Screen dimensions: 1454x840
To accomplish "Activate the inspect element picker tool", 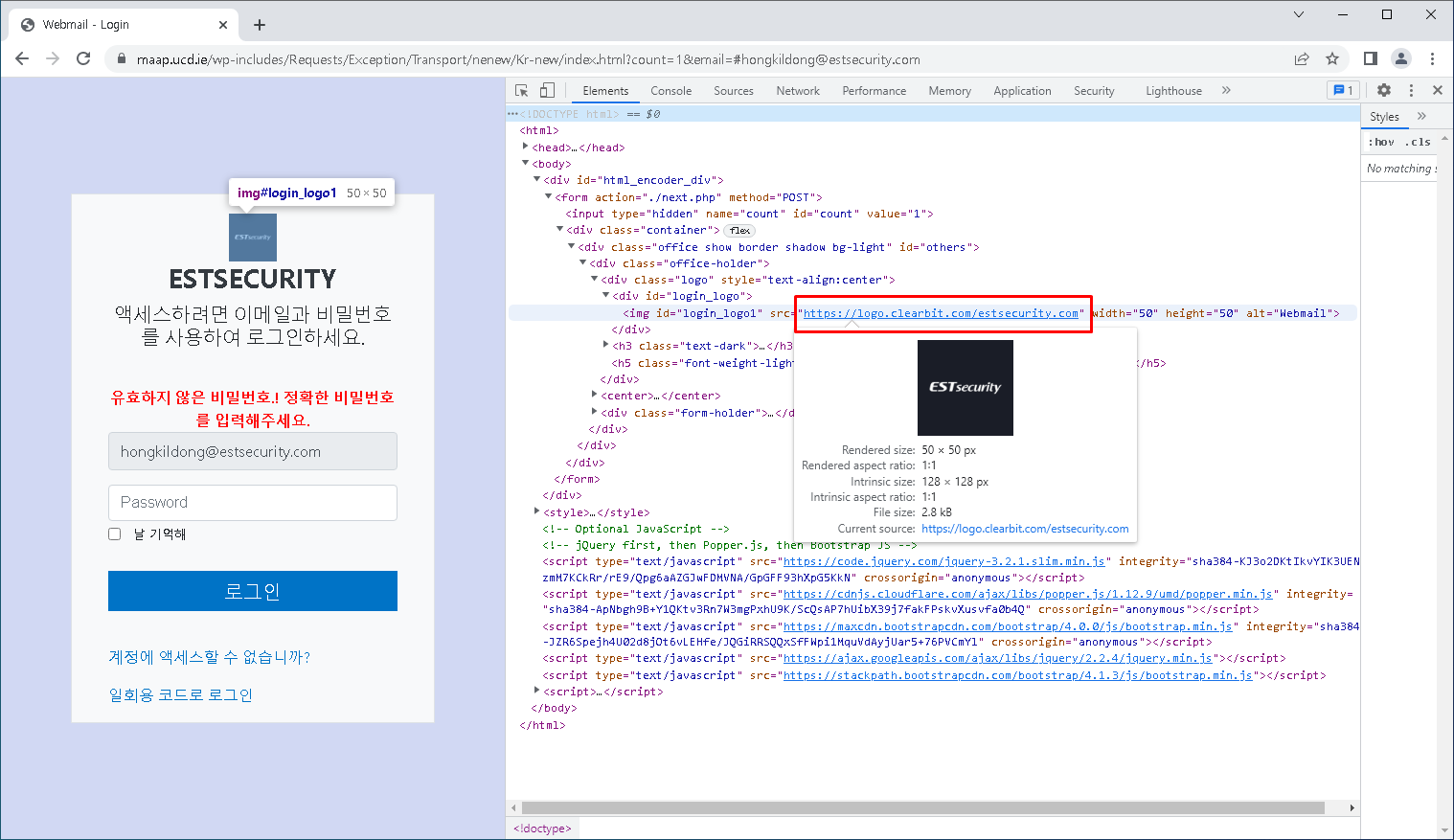I will [522, 90].
